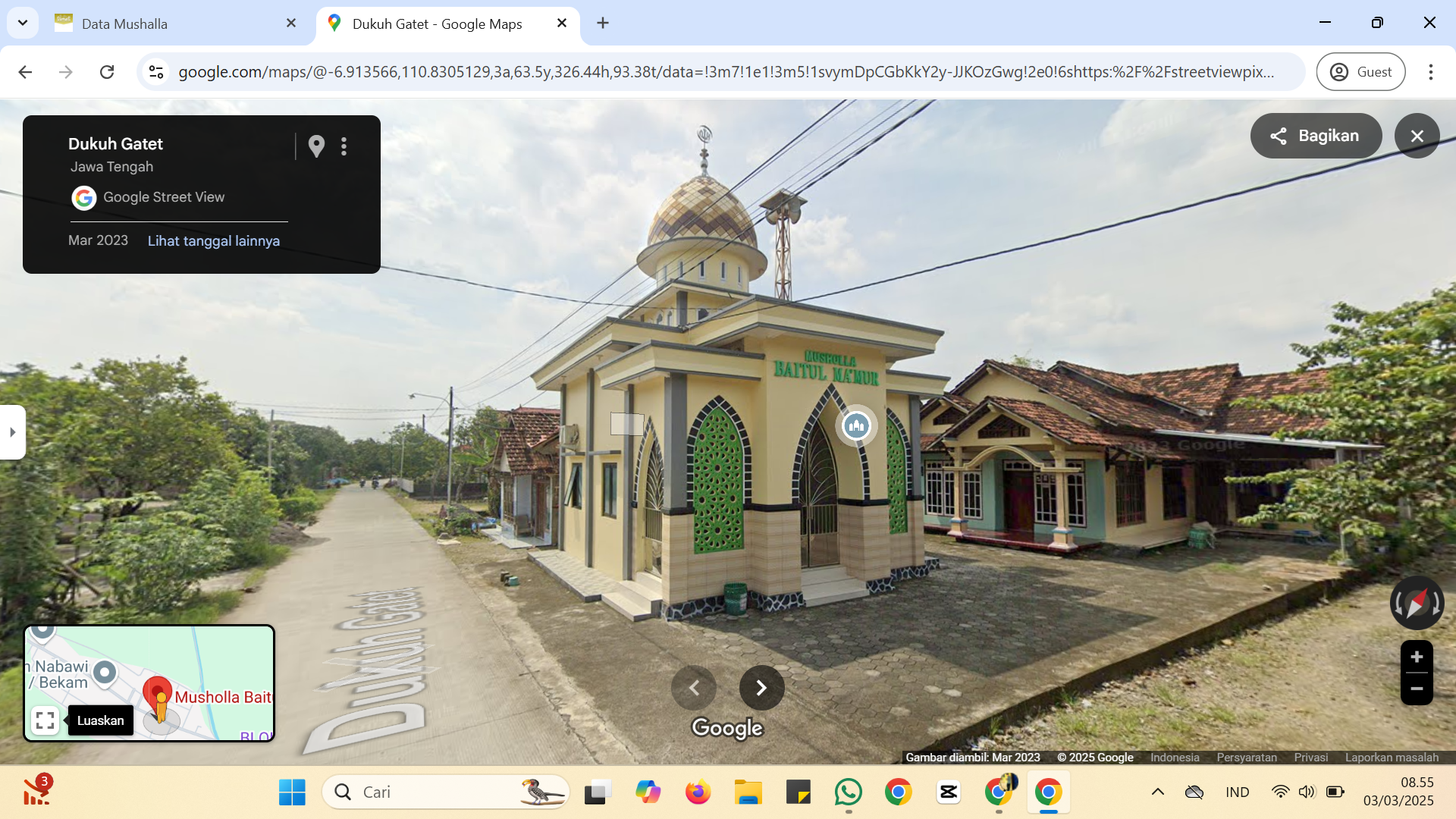Focus the address bar URL field
Viewport: 1456px width, 819px height.
[726, 72]
